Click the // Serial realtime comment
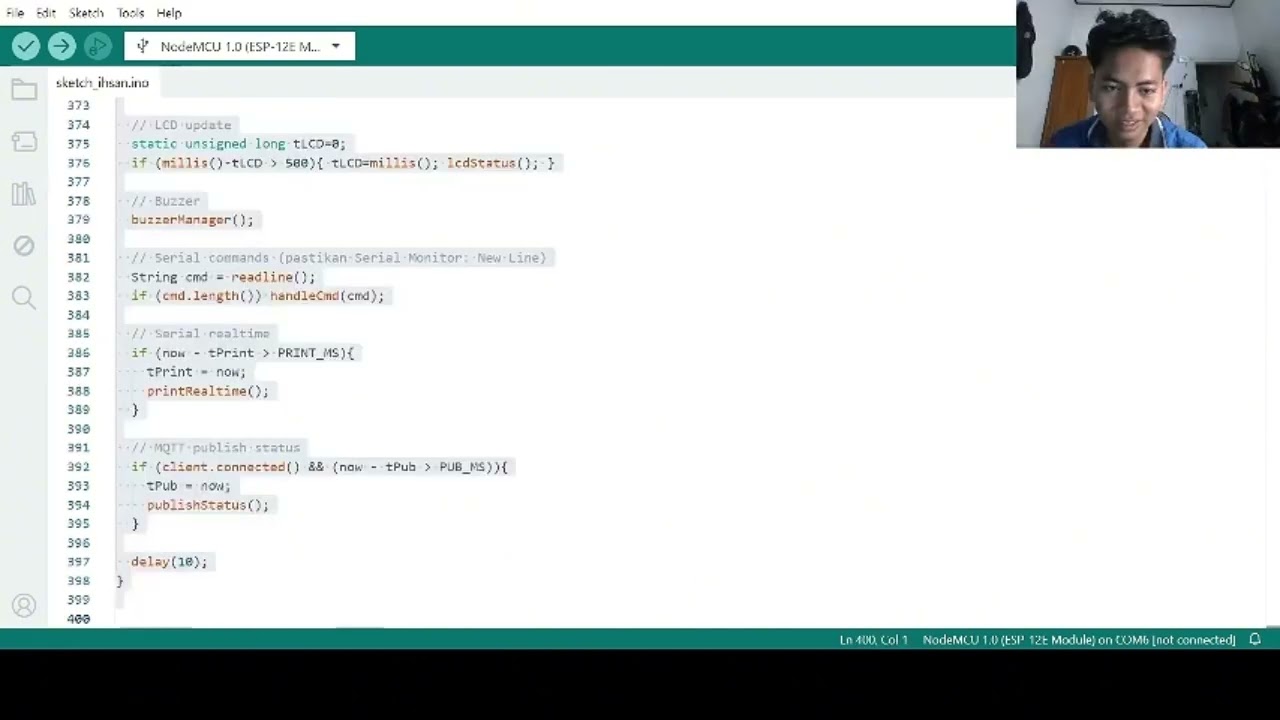 click(x=200, y=334)
